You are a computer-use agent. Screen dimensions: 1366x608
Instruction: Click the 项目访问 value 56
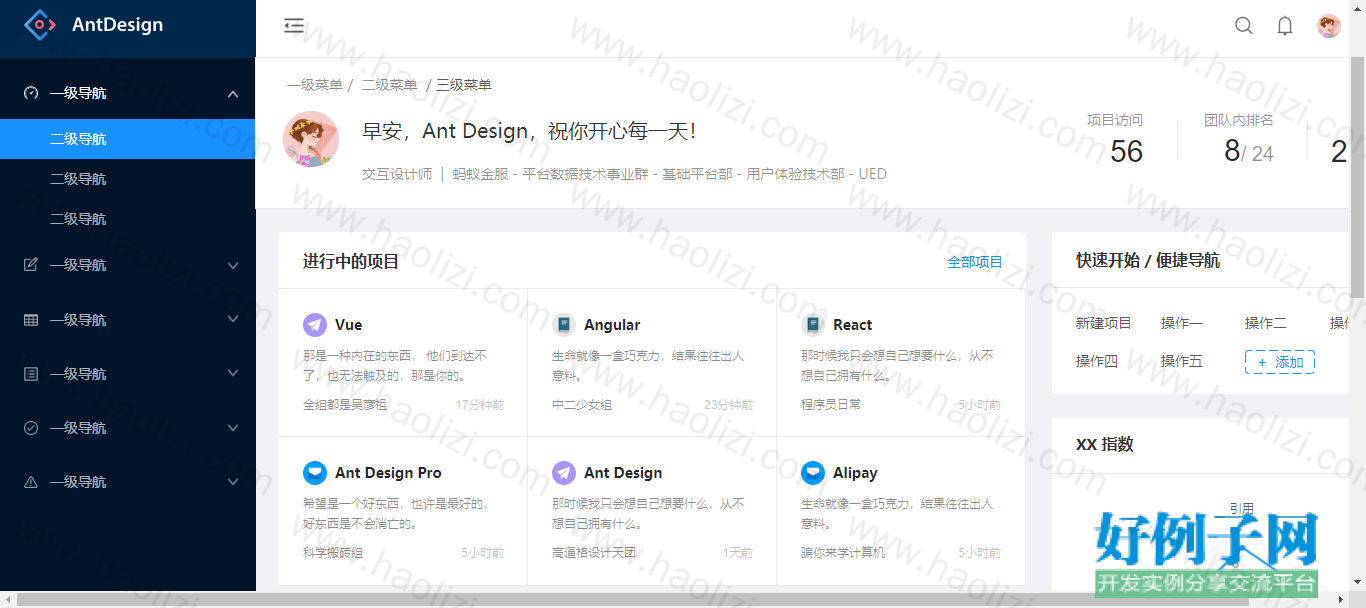point(1126,151)
